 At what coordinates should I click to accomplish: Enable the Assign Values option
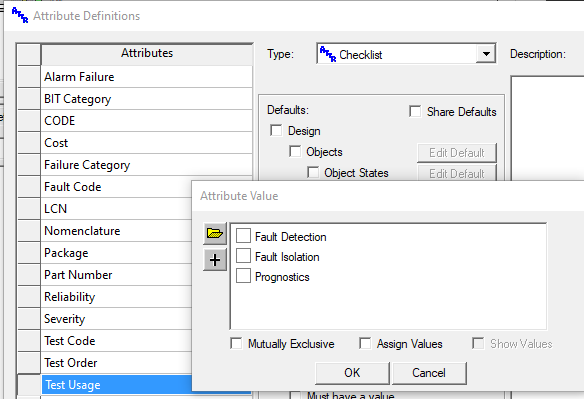tap(365, 343)
